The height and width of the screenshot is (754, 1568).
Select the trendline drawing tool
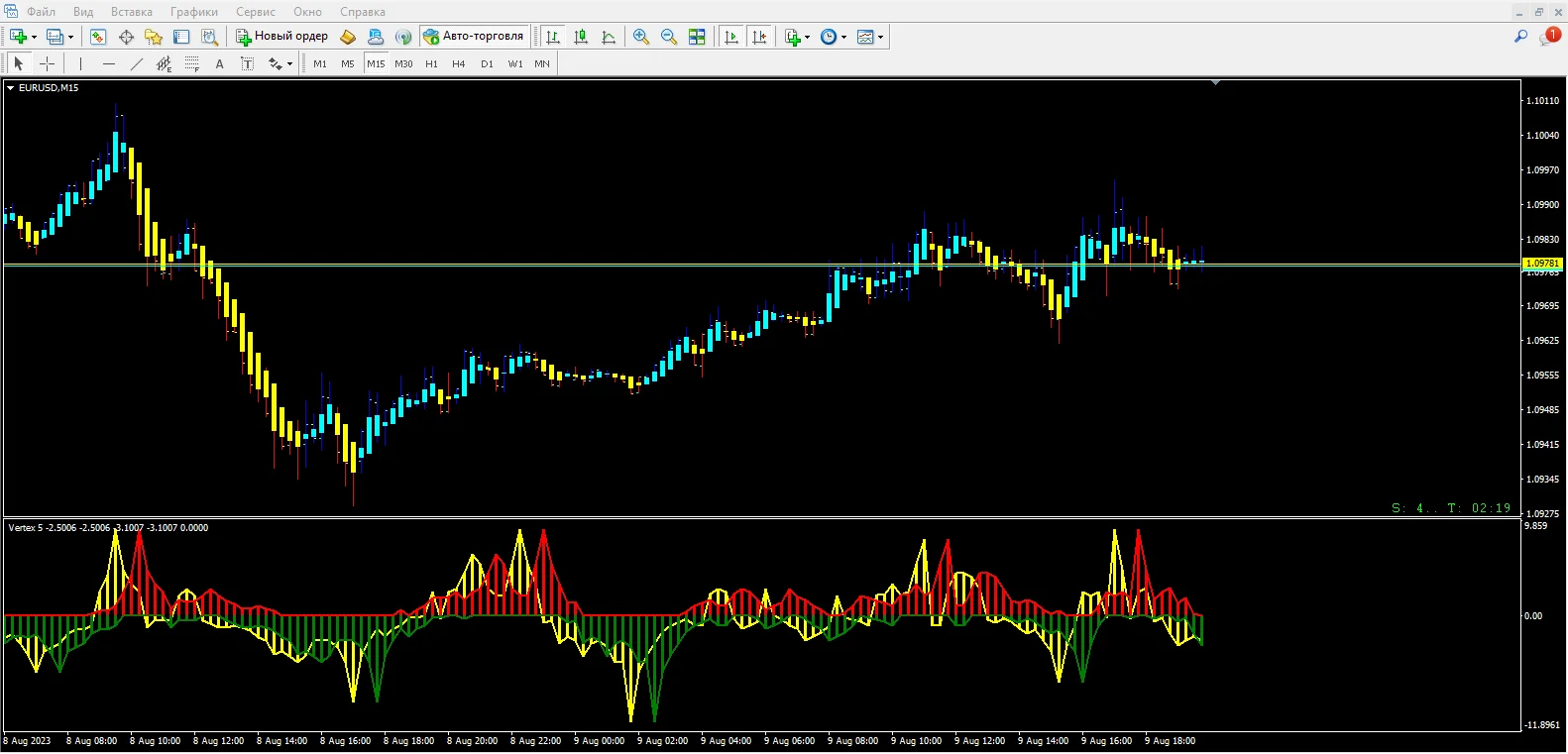pyautogui.click(x=137, y=63)
